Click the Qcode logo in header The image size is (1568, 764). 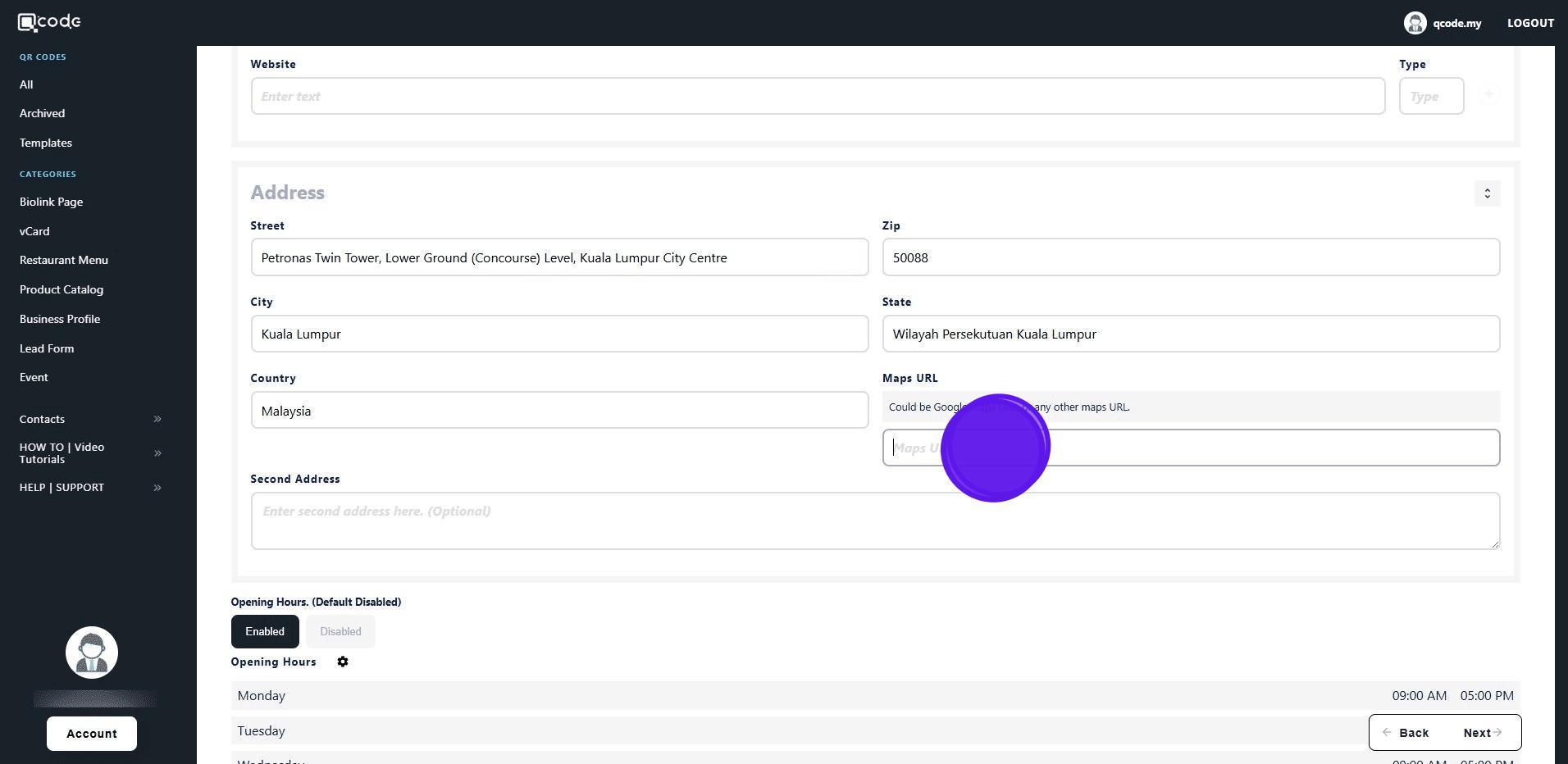point(49,22)
